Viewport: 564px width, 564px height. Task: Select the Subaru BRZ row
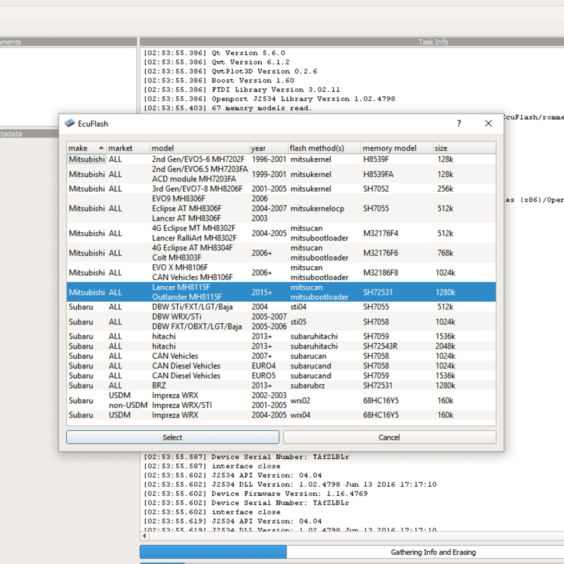click(281, 385)
